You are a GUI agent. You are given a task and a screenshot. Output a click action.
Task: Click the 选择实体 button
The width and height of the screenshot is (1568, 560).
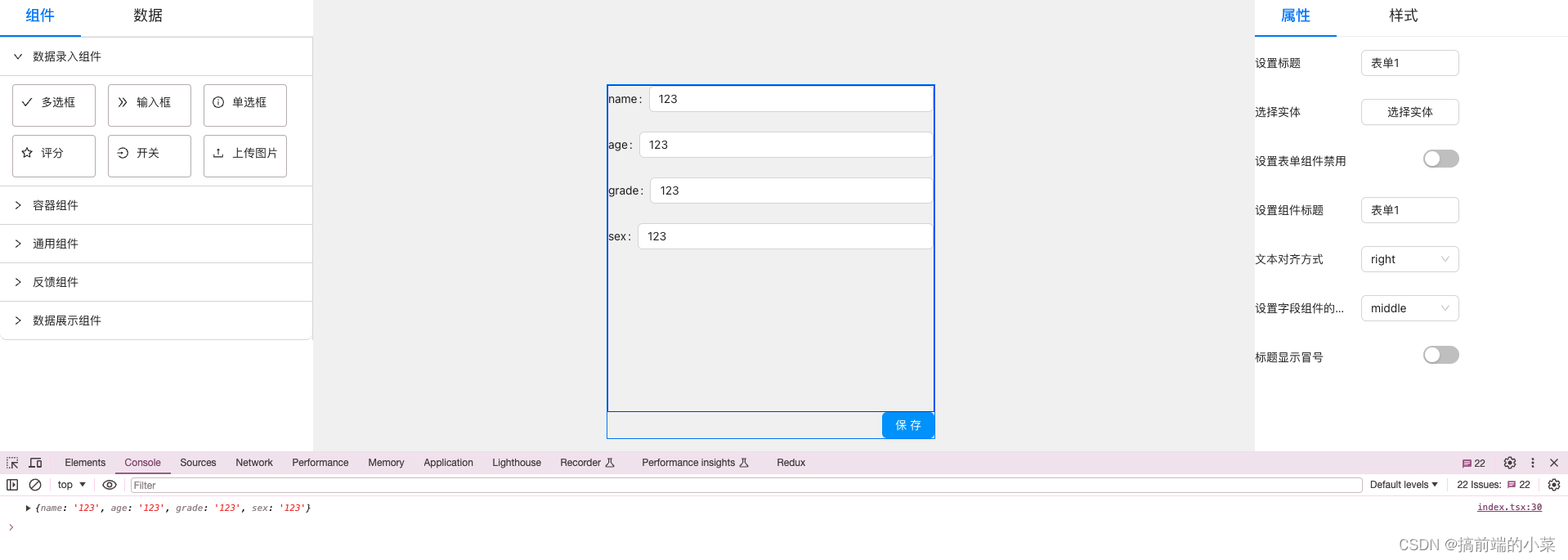pos(1409,112)
